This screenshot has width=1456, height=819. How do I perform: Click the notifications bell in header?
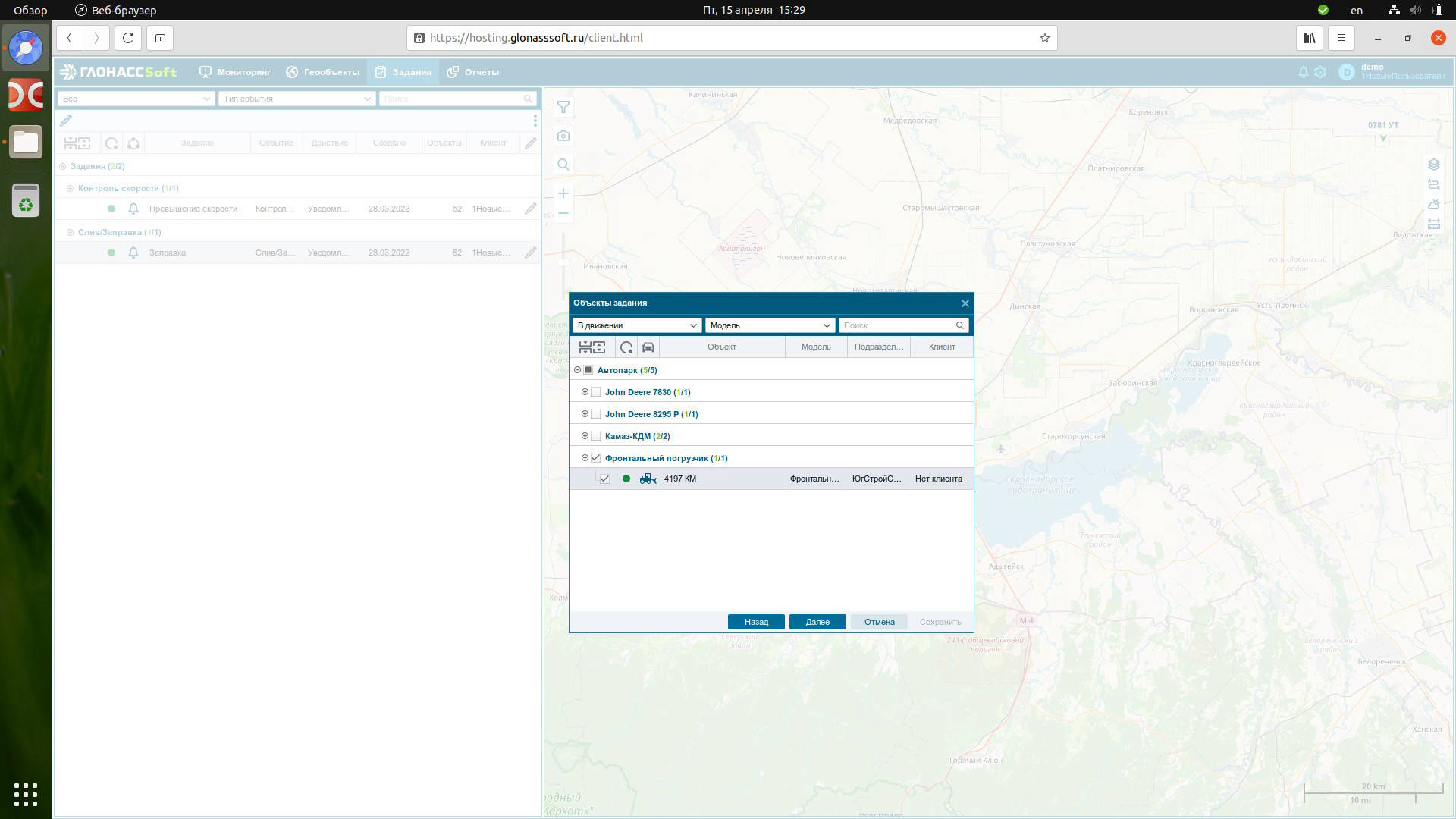coord(1303,72)
